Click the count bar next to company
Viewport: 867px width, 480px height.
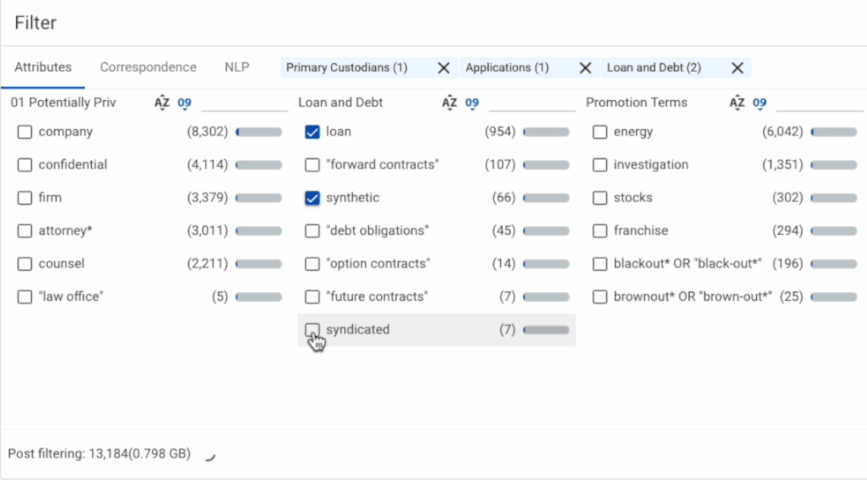point(258,132)
